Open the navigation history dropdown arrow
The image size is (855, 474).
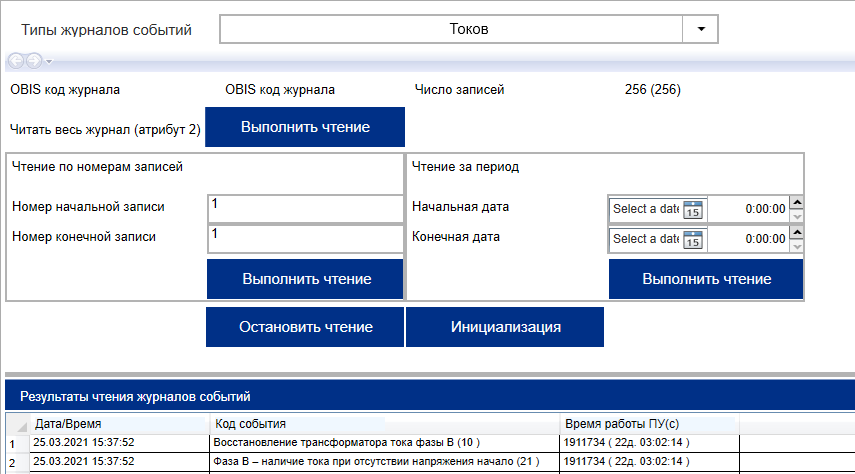pos(49,61)
